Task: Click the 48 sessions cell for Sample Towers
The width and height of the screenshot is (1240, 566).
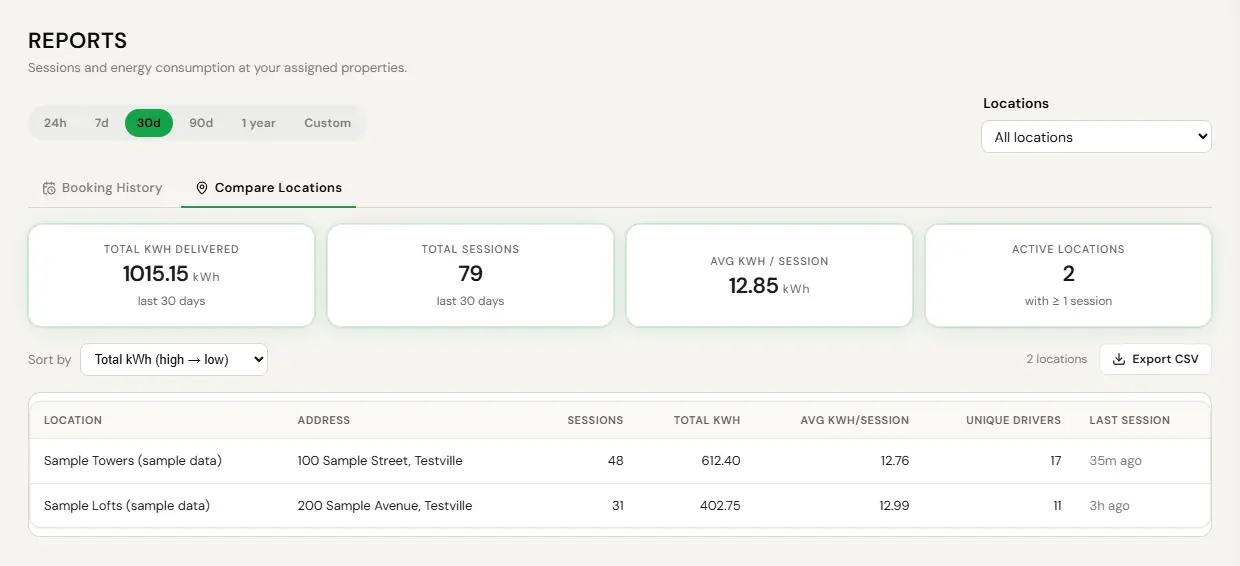Action: click(x=615, y=461)
